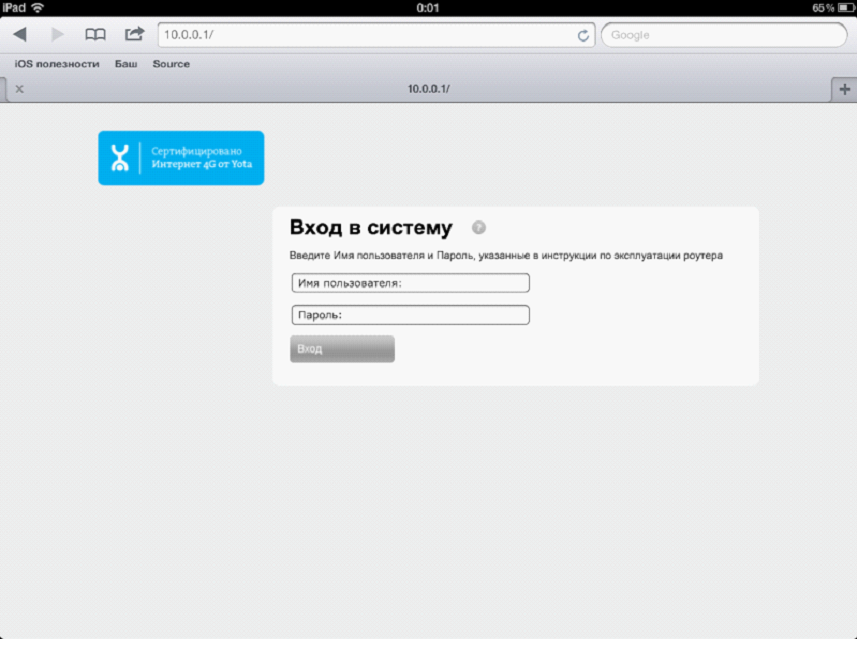
Task: Open the share action icon
Action: (x=134, y=34)
